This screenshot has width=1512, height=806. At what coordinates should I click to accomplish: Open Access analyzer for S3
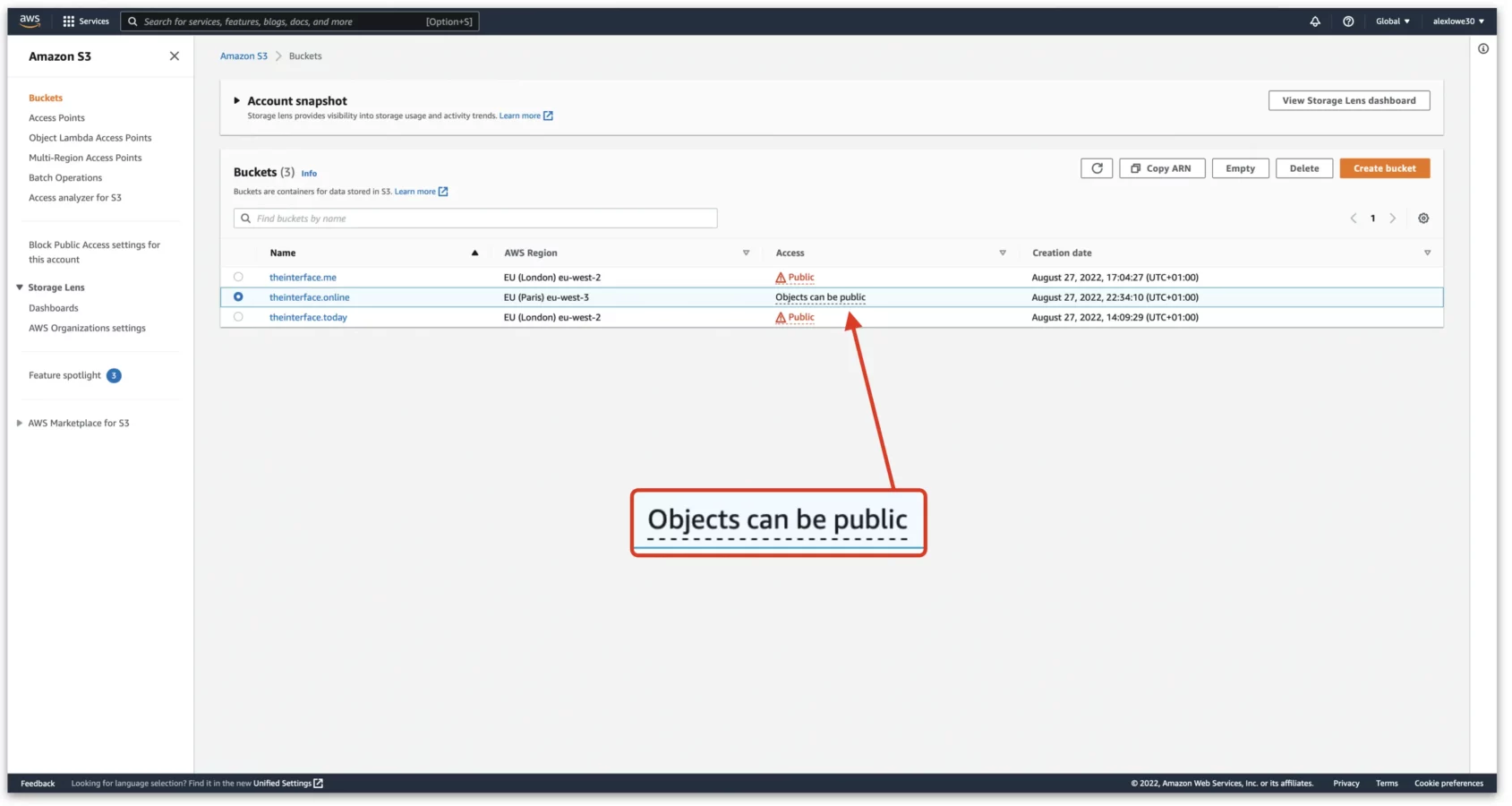(x=75, y=197)
